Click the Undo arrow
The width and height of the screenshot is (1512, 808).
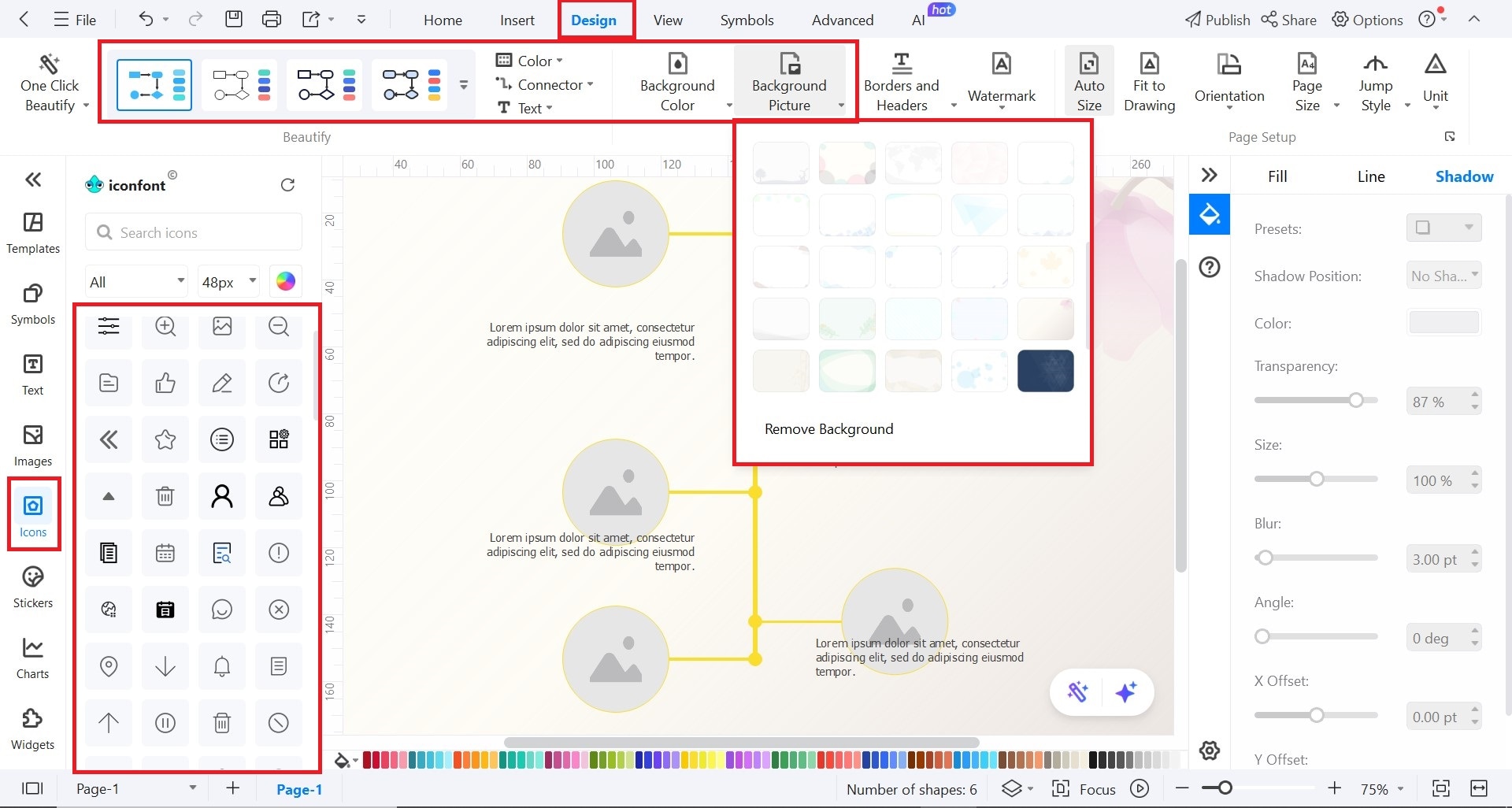point(146,19)
